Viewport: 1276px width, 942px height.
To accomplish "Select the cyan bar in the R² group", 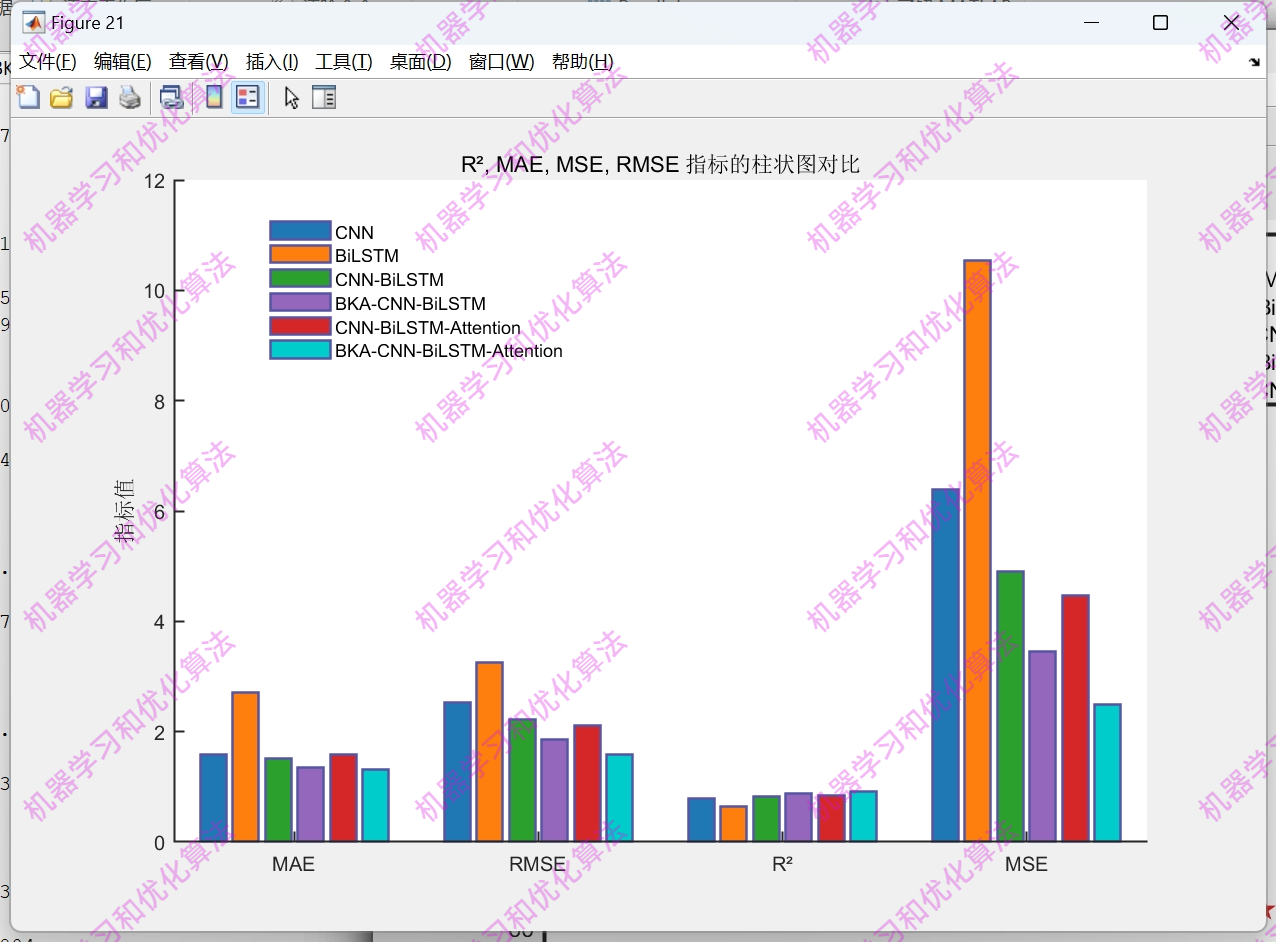I will 863,817.
